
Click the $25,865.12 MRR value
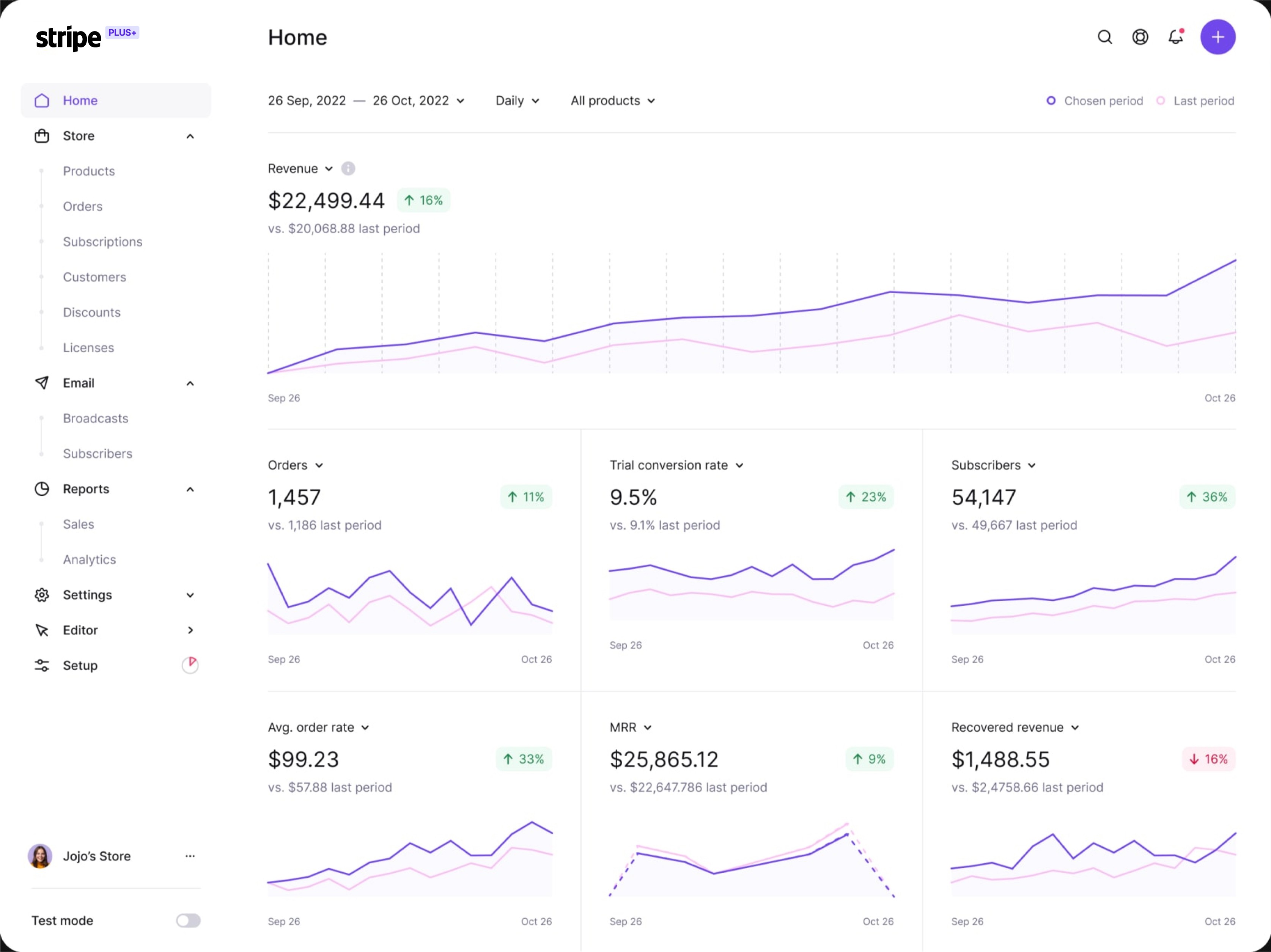(664, 760)
